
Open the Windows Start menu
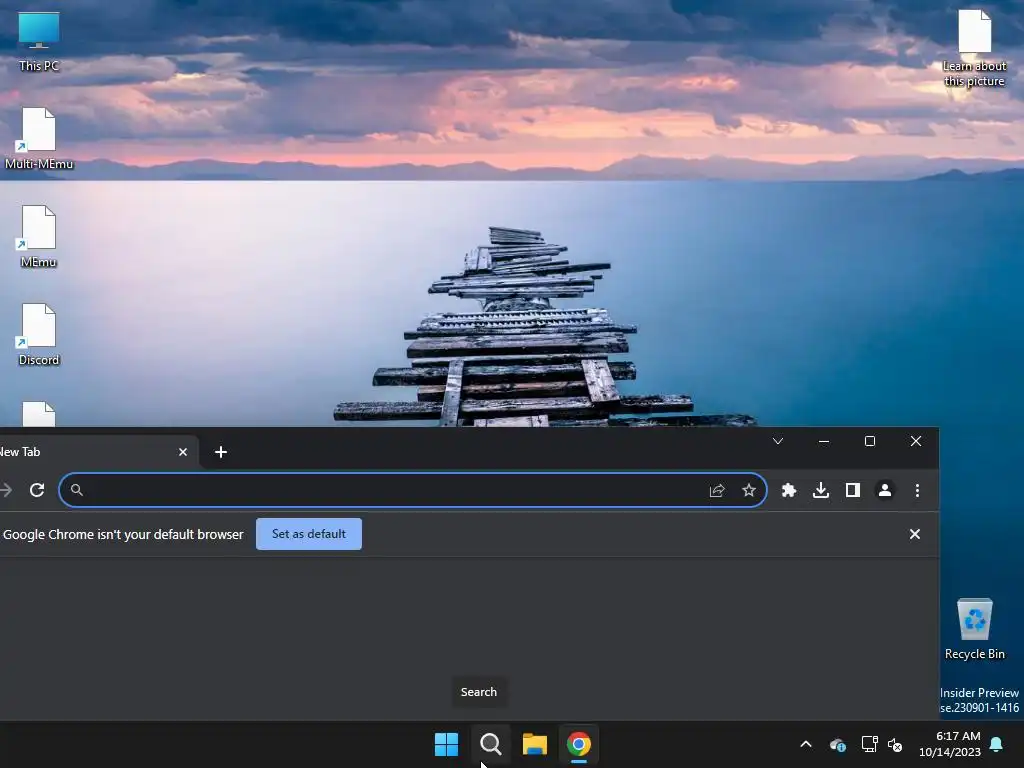(447, 744)
